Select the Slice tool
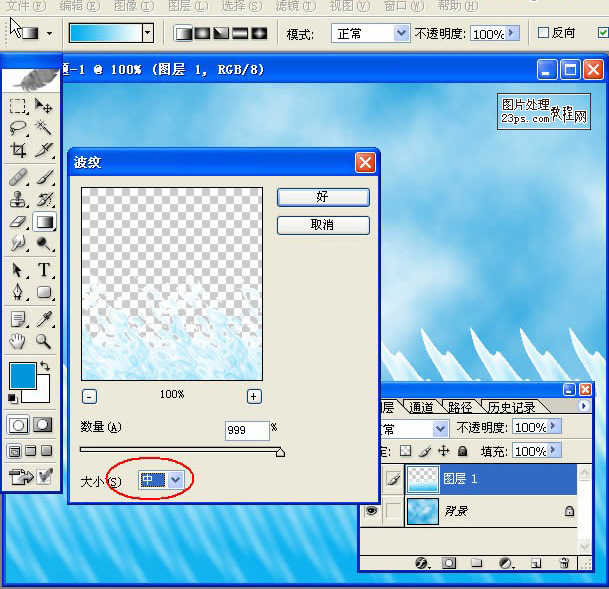 (x=43, y=150)
